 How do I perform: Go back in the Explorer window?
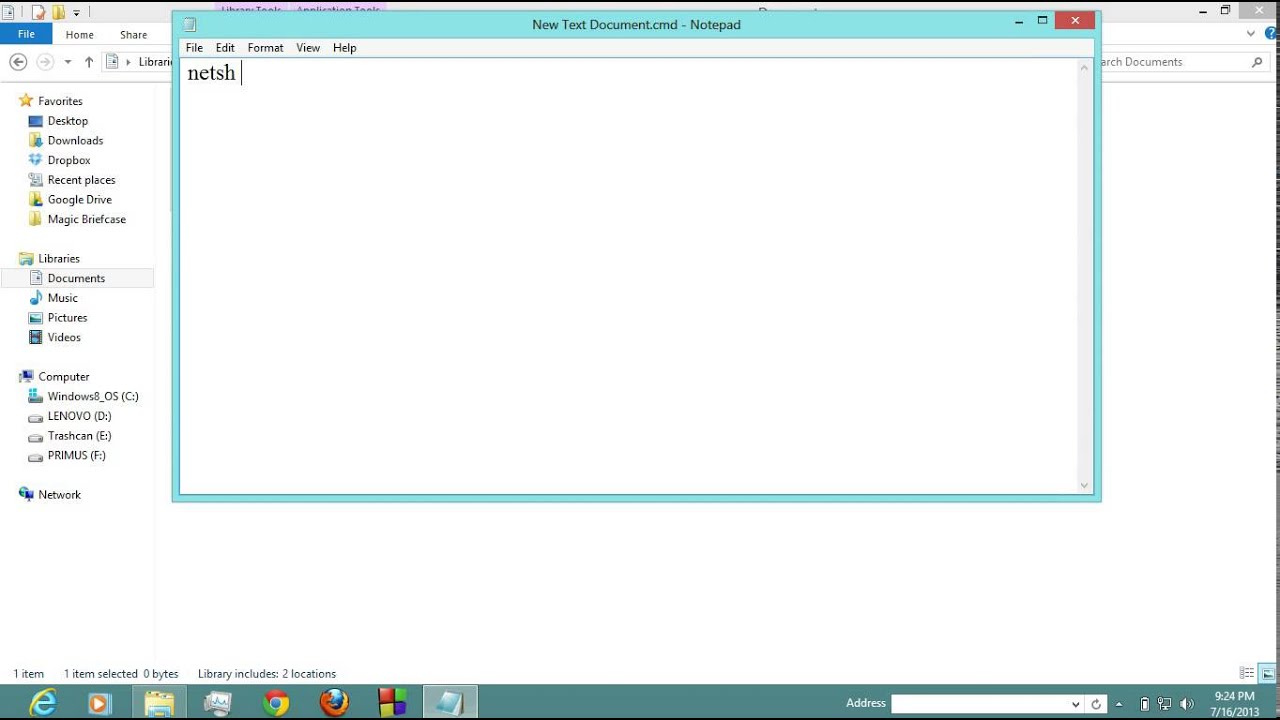18,62
